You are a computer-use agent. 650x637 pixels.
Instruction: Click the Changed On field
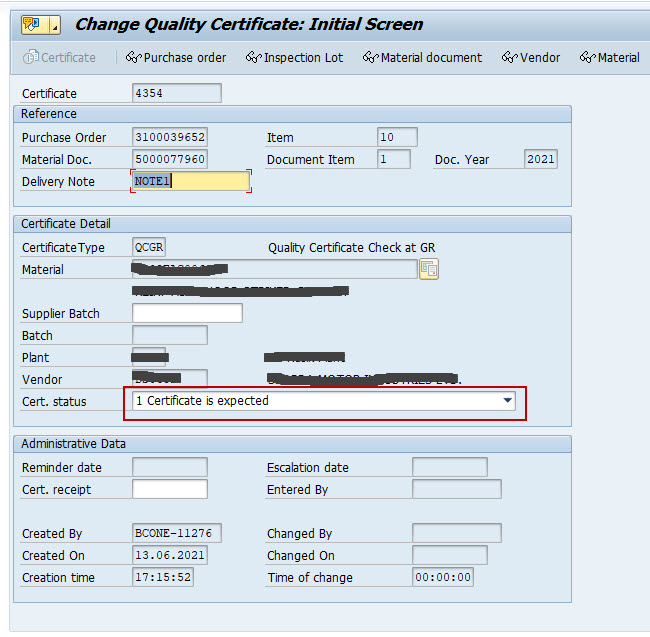point(450,555)
